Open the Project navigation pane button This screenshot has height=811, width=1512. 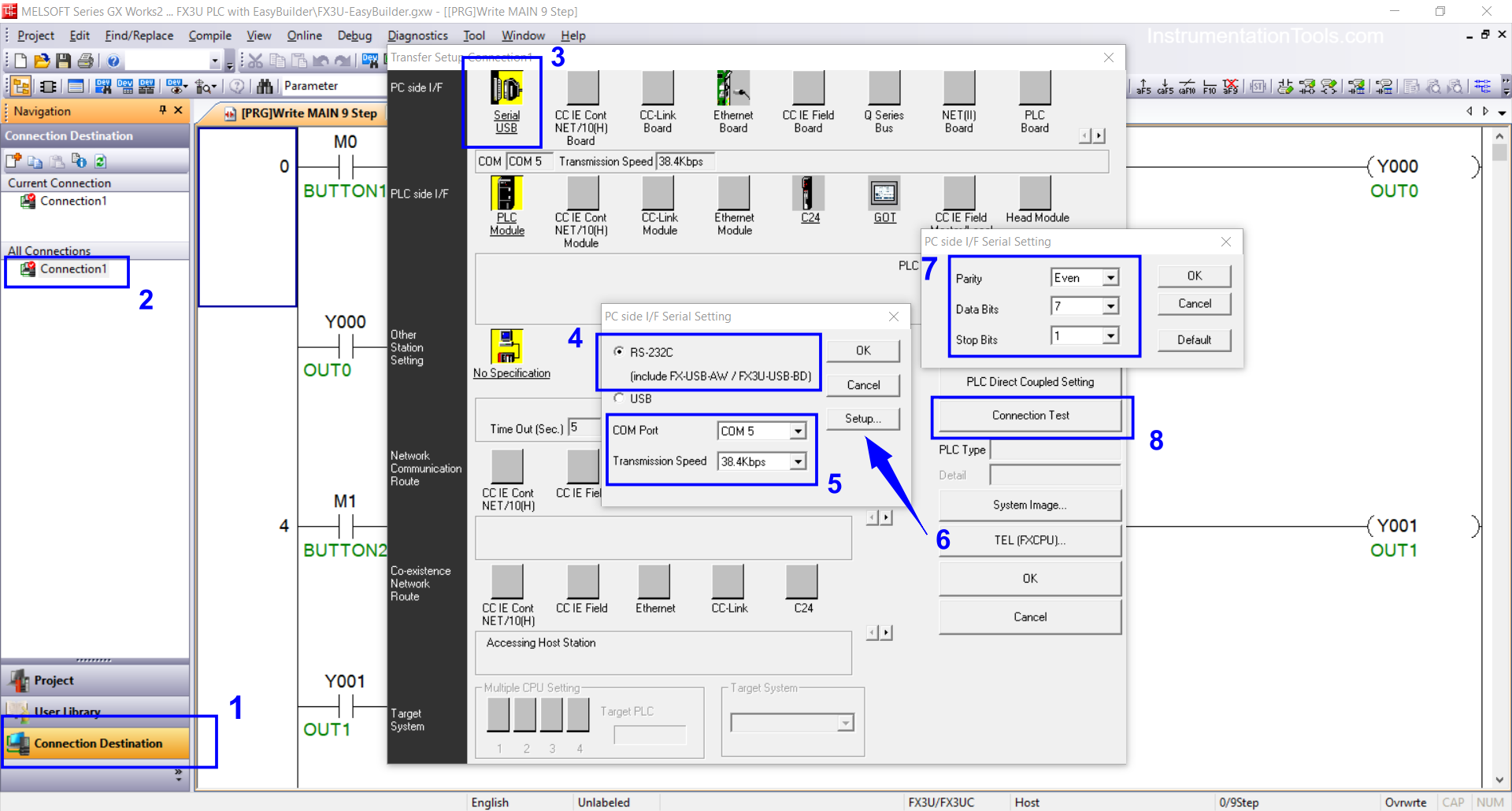[95, 680]
